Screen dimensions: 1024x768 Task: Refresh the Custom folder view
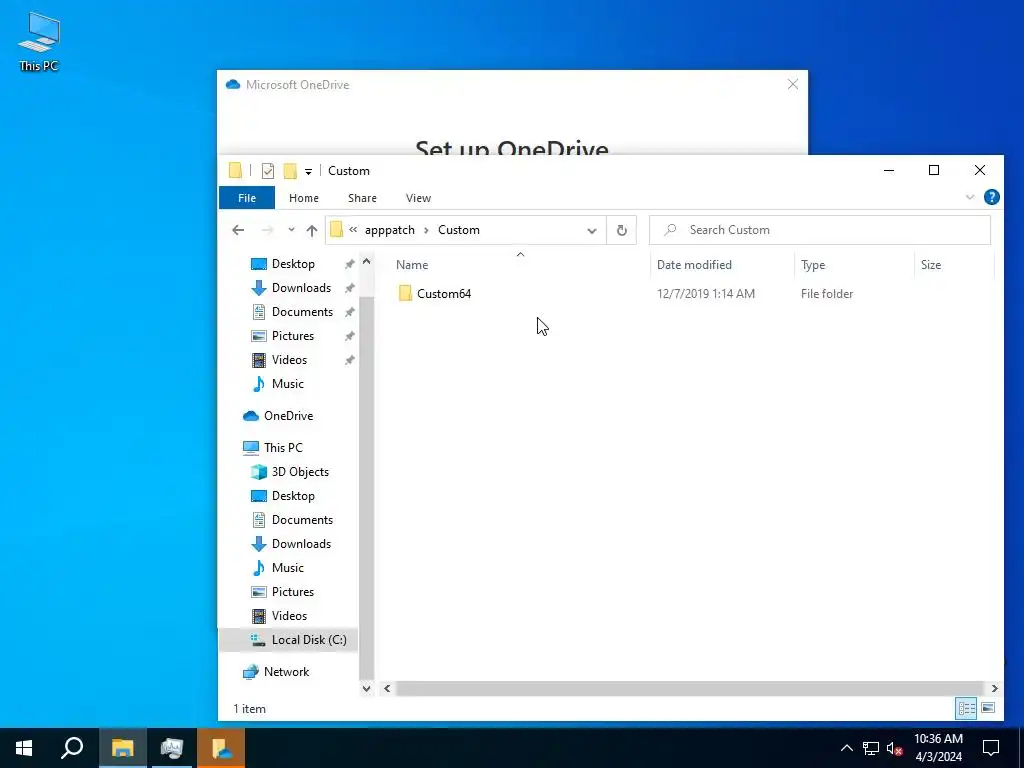(x=622, y=230)
